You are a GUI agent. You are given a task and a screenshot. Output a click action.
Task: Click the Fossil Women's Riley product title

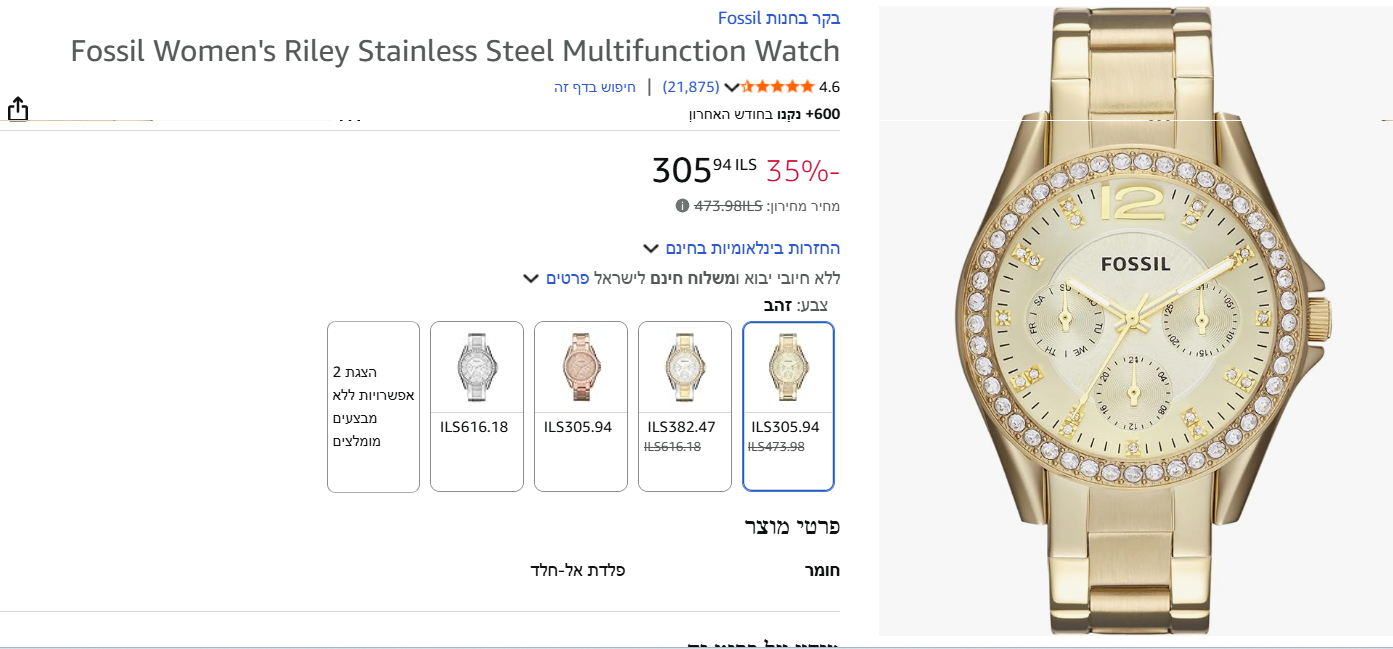click(x=455, y=51)
